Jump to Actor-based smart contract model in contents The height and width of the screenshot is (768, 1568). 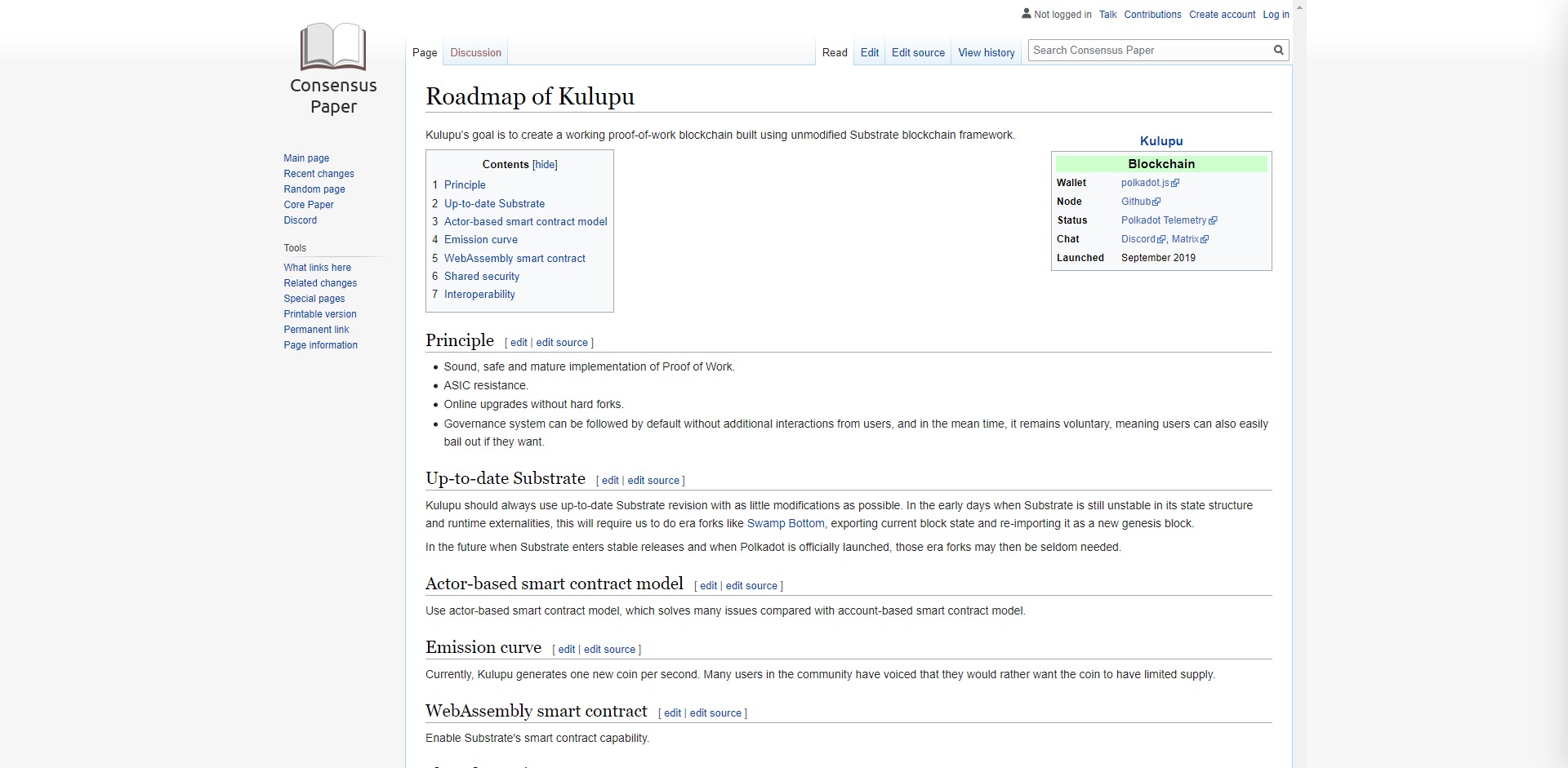coord(526,222)
